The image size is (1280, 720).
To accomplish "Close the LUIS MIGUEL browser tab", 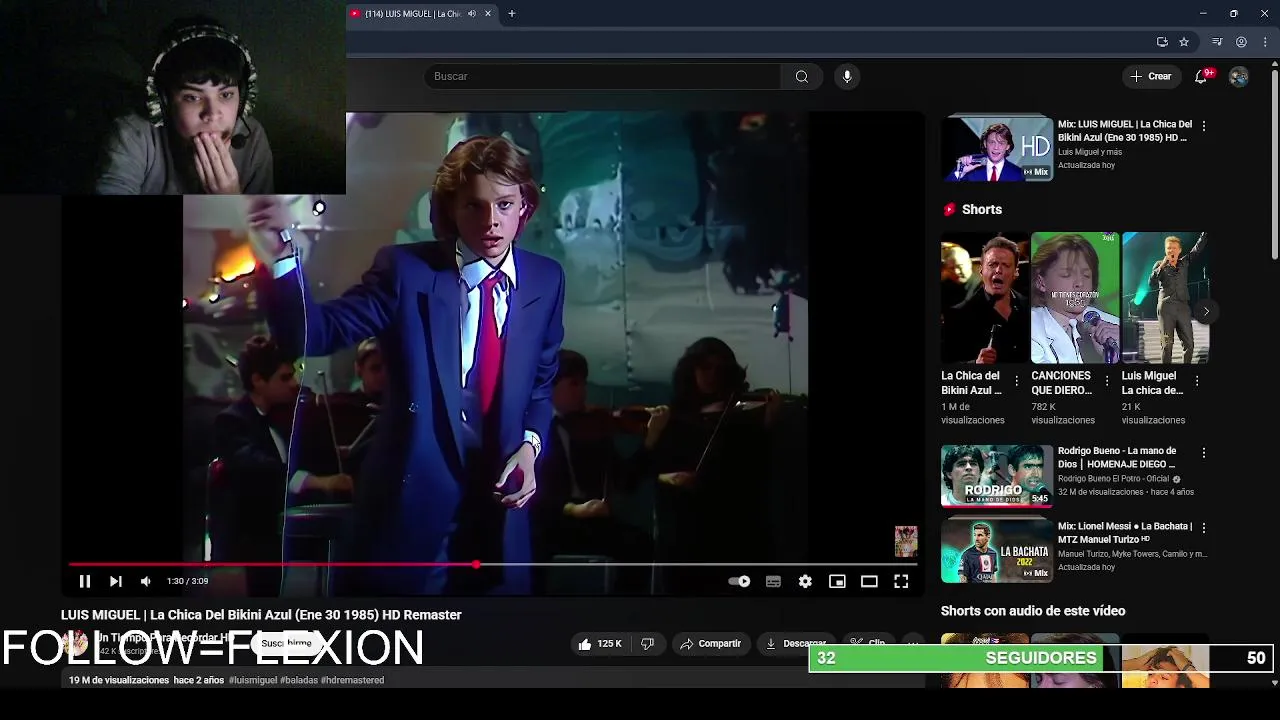I will pos(488,14).
